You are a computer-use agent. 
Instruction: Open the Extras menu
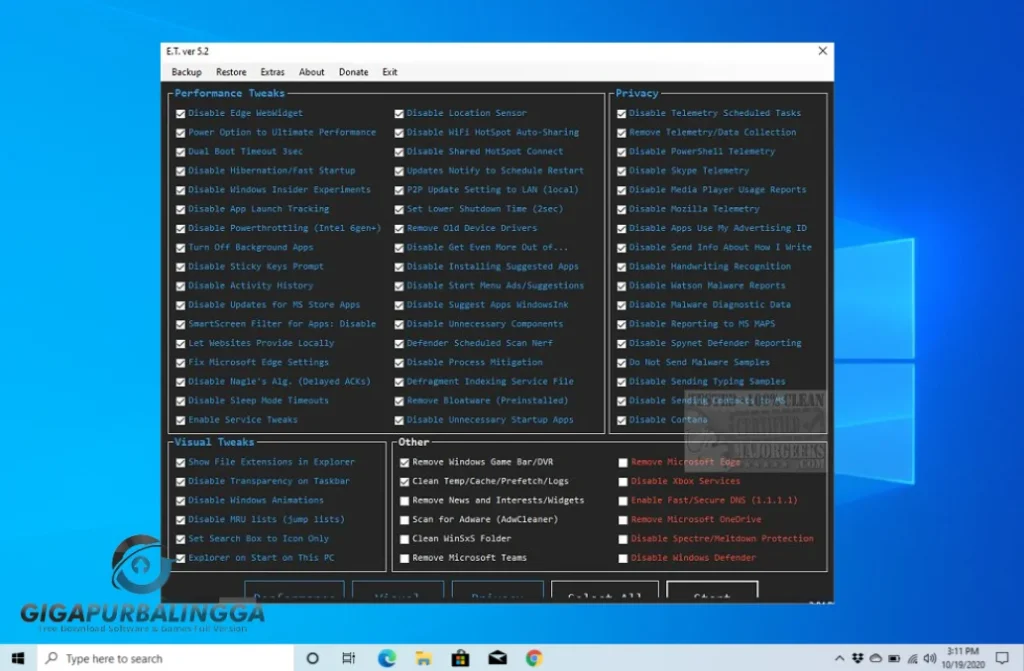click(272, 71)
